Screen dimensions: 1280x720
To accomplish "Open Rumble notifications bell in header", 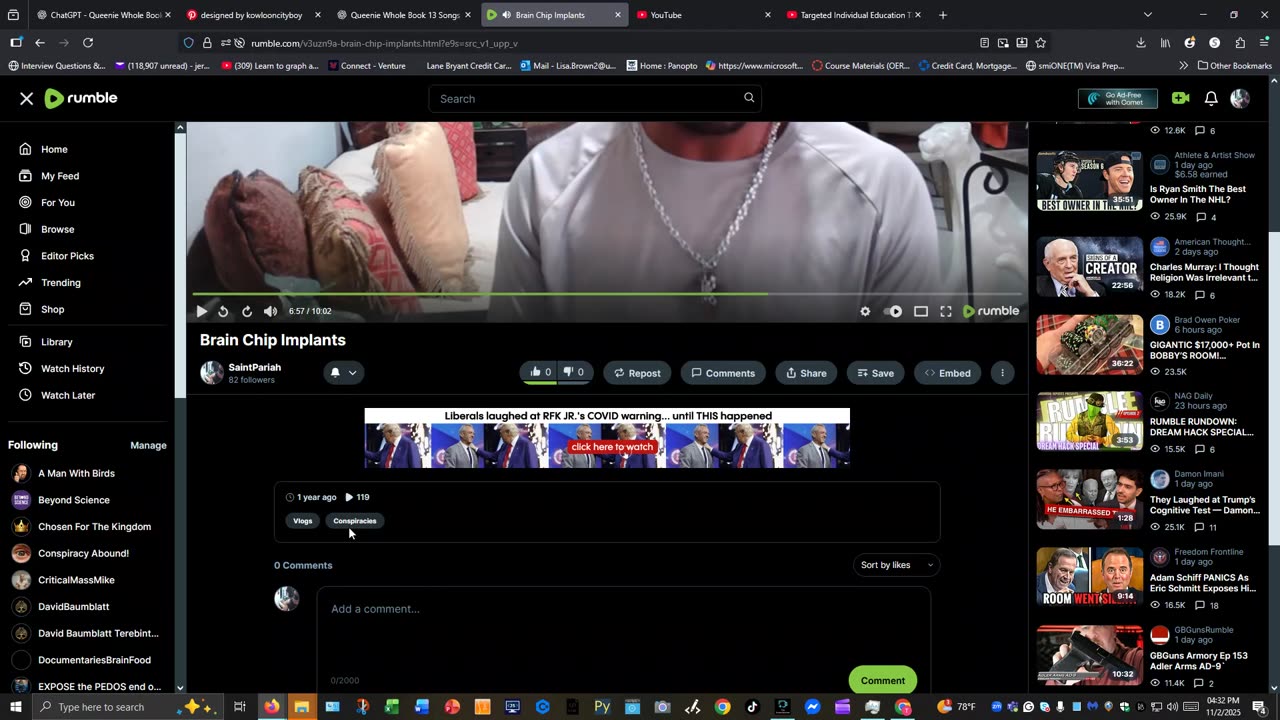I will pos(1211,98).
